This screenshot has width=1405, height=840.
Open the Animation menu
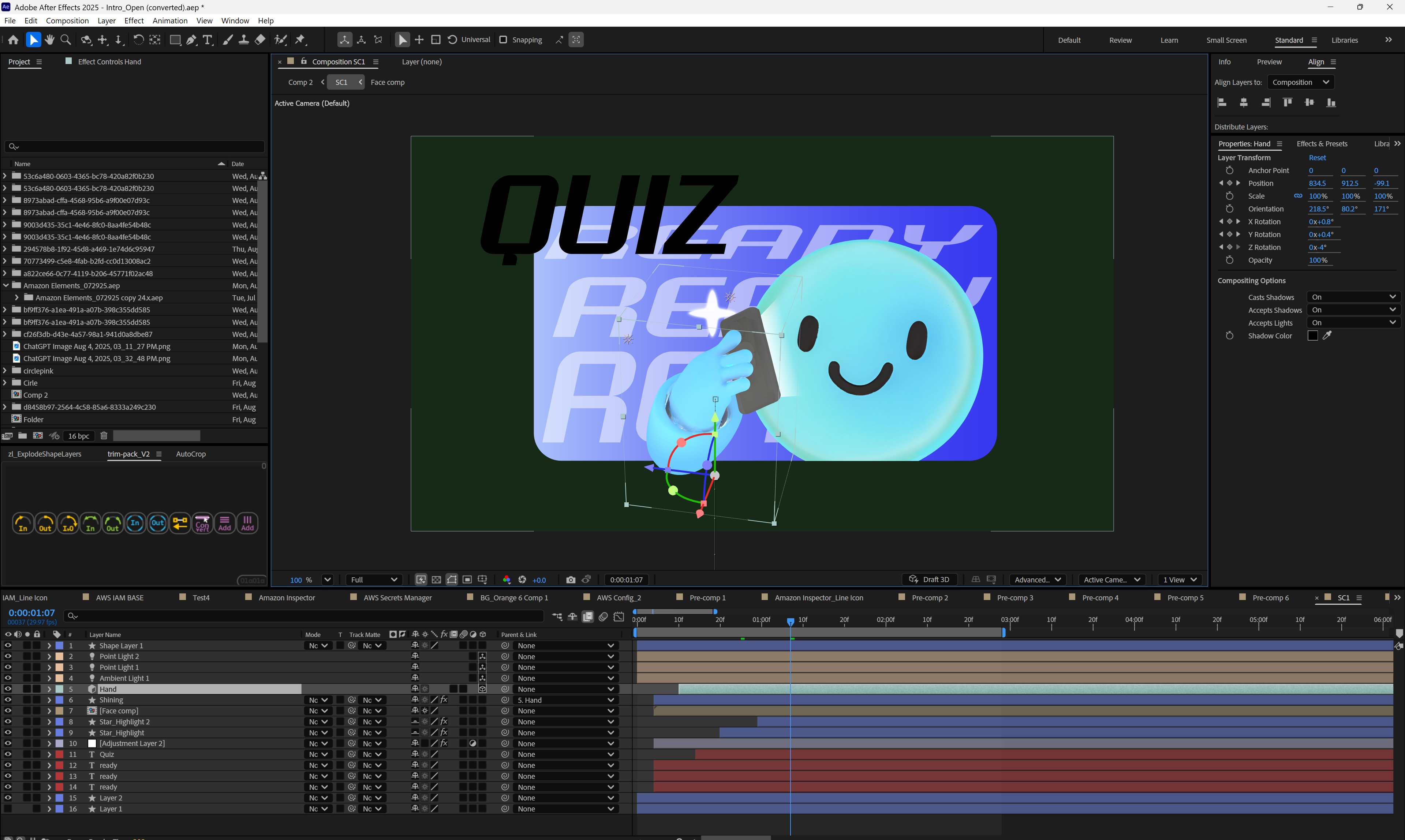click(x=170, y=21)
